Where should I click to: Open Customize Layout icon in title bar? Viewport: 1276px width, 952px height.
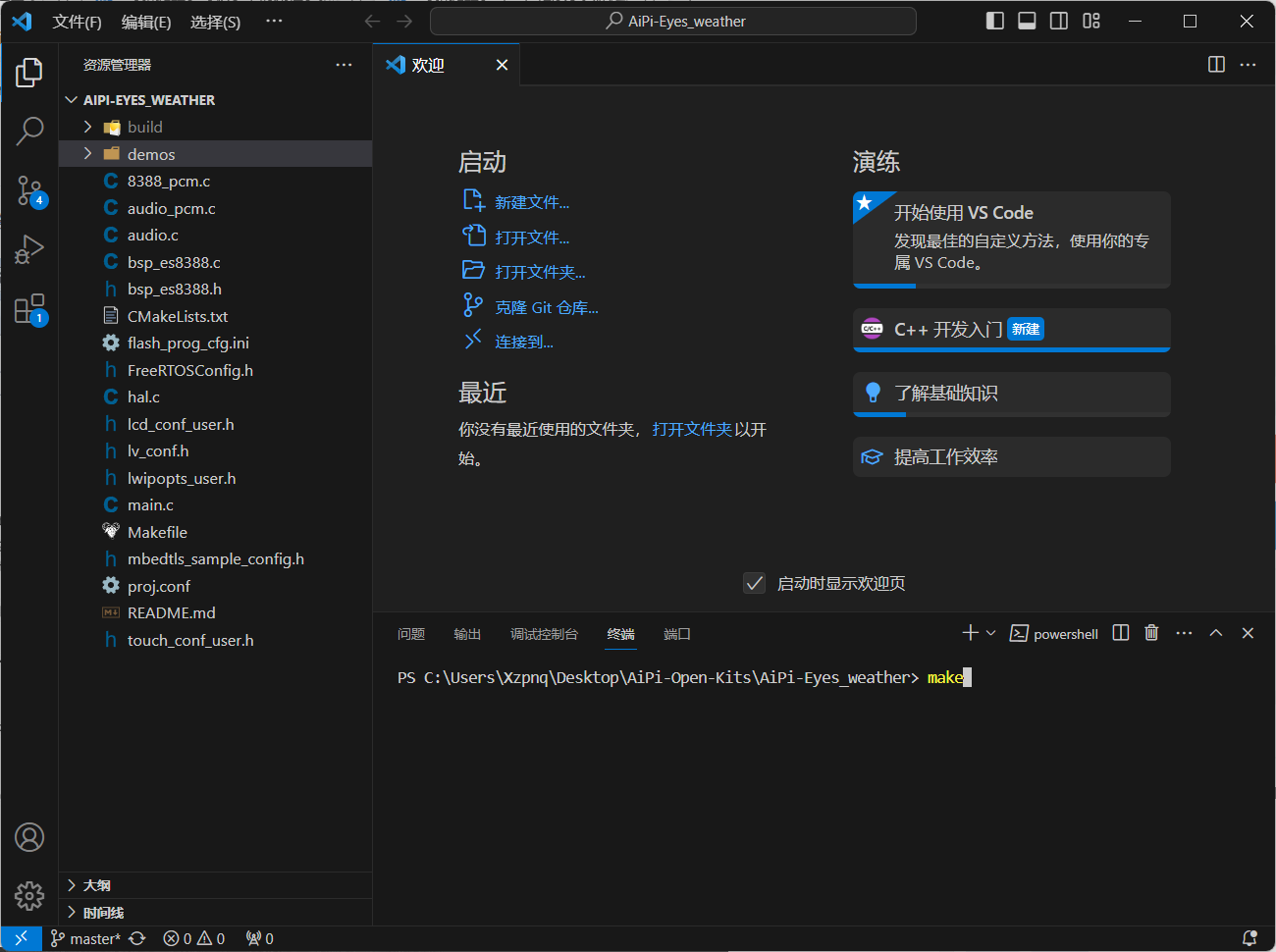point(1091,21)
